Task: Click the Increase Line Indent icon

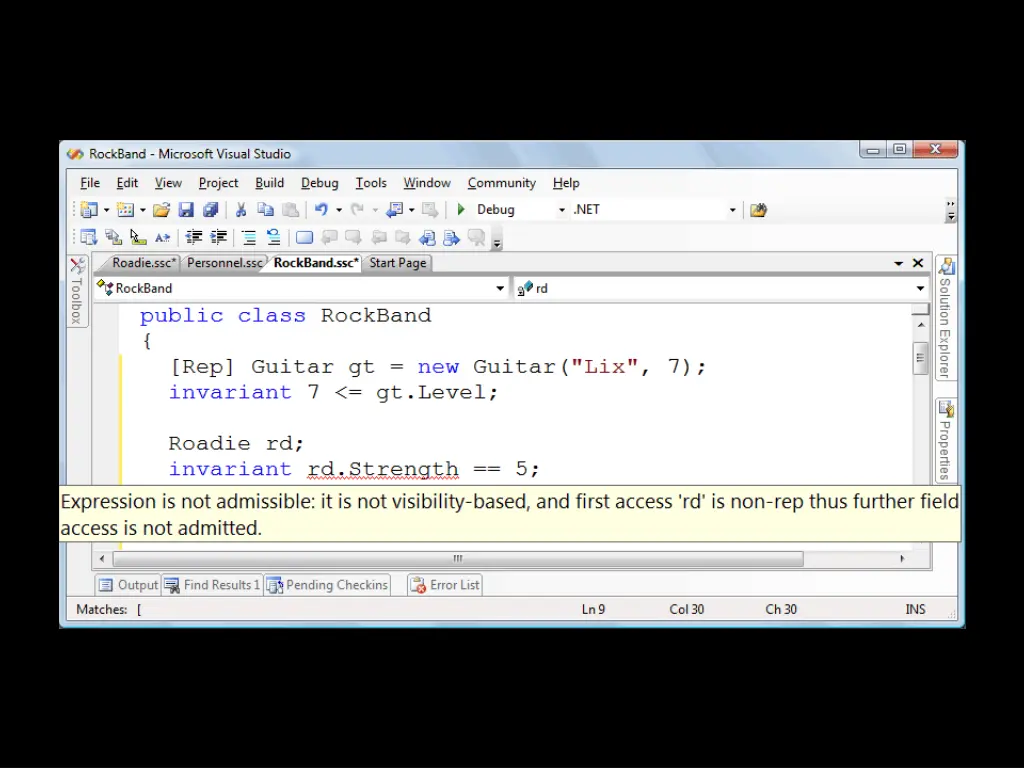Action: click(x=219, y=238)
